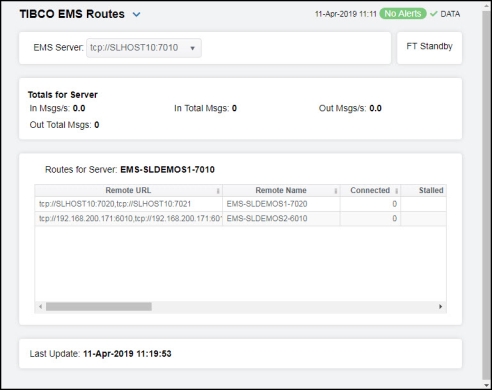Open the Connected column menu icon

click(396, 191)
